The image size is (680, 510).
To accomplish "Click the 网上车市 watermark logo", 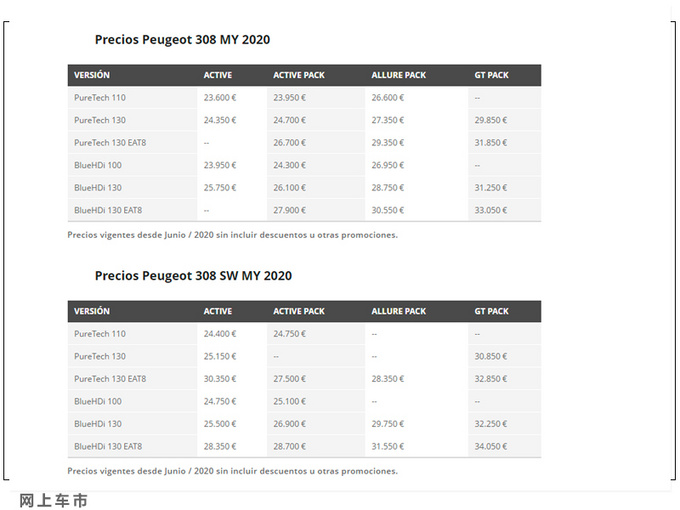I will (x=53, y=500).
